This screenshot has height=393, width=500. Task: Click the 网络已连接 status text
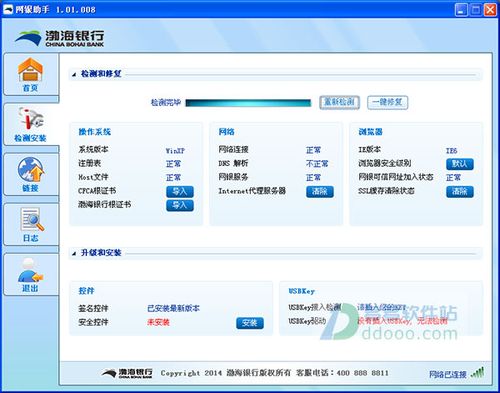pos(448,374)
